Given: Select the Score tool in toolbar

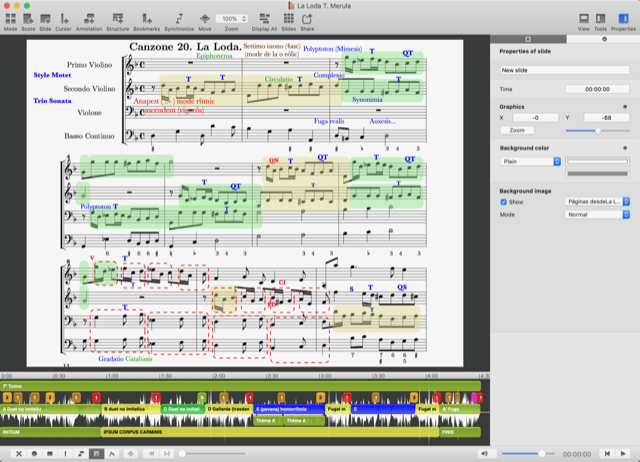Looking at the screenshot, I should (x=28, y=20).
